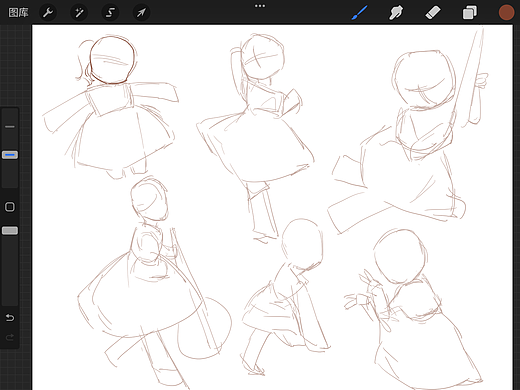Screen dimensions: 520x390
Task: Activate the S-shaped Selection tool
Action: (x=110, y=13)
